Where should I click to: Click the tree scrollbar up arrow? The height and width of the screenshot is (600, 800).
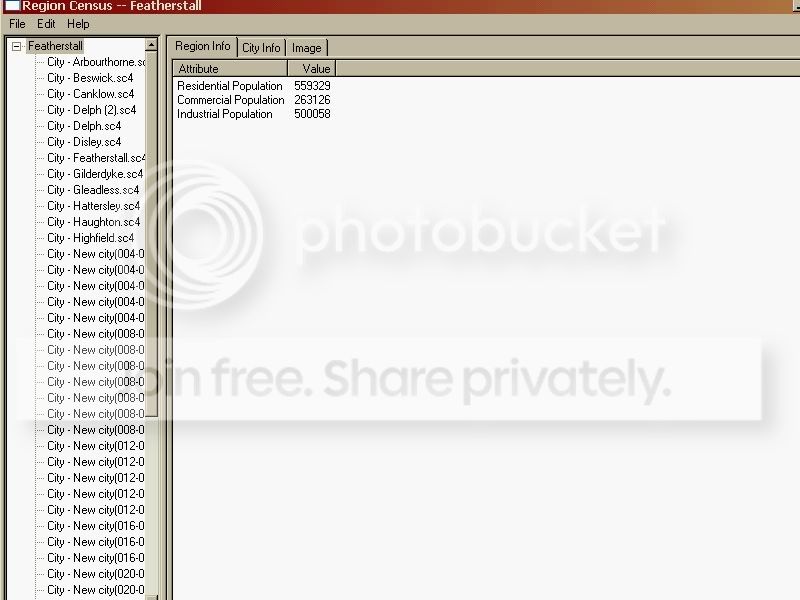pos(152,45)
